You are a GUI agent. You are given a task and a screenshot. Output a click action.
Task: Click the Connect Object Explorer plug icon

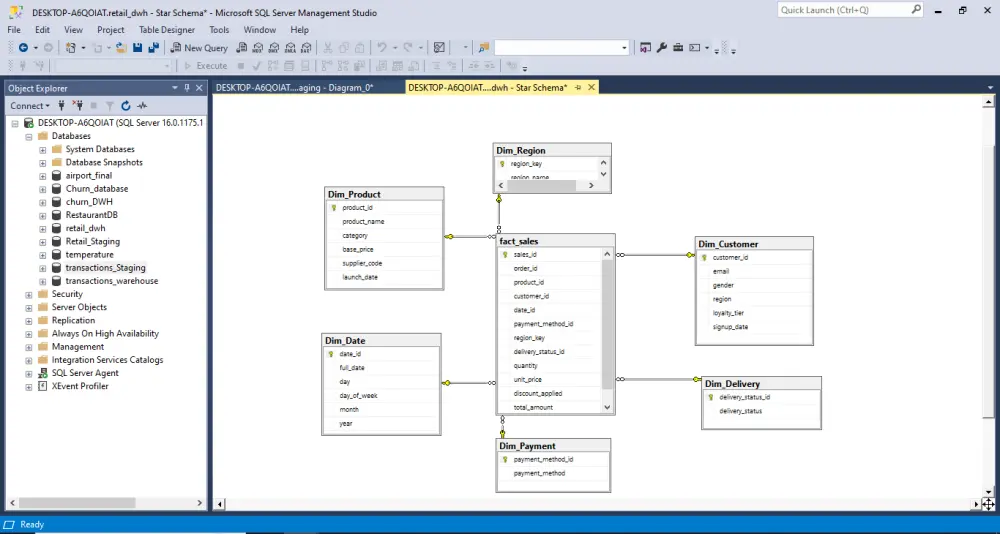click(62, 106)
